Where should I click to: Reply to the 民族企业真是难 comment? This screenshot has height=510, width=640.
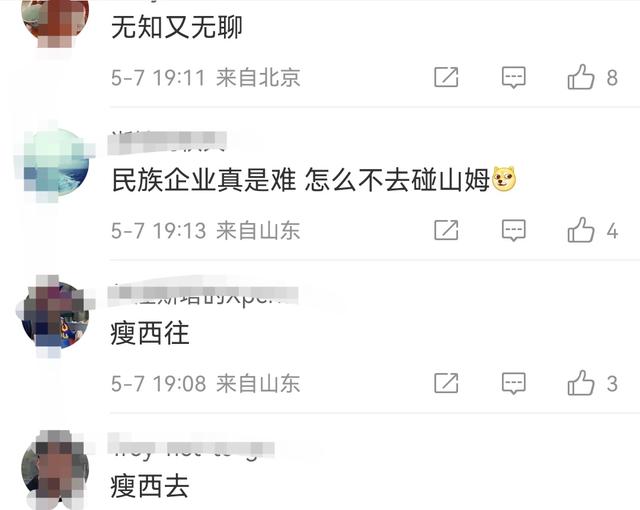(x=513, y=231)
